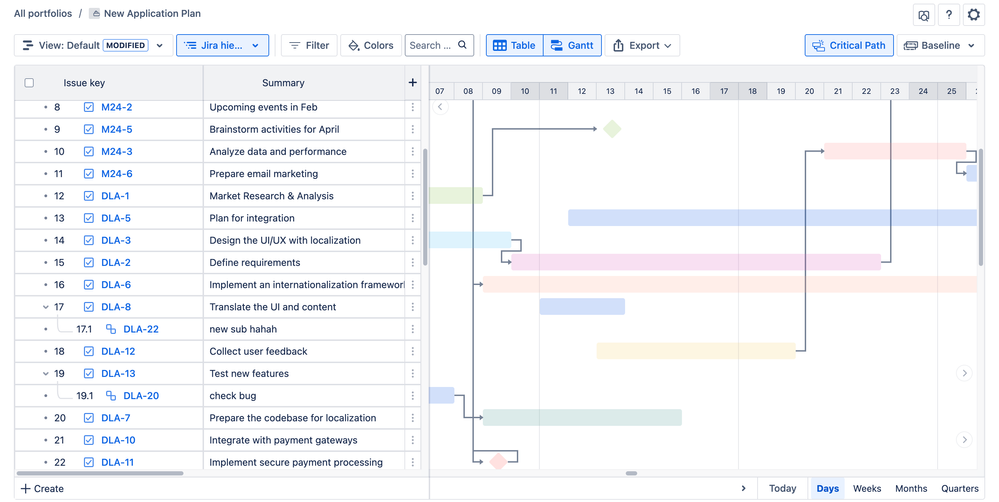The image size is (999, 502).
Task: Switch to the Gantt view
Action: coord(572,45)
